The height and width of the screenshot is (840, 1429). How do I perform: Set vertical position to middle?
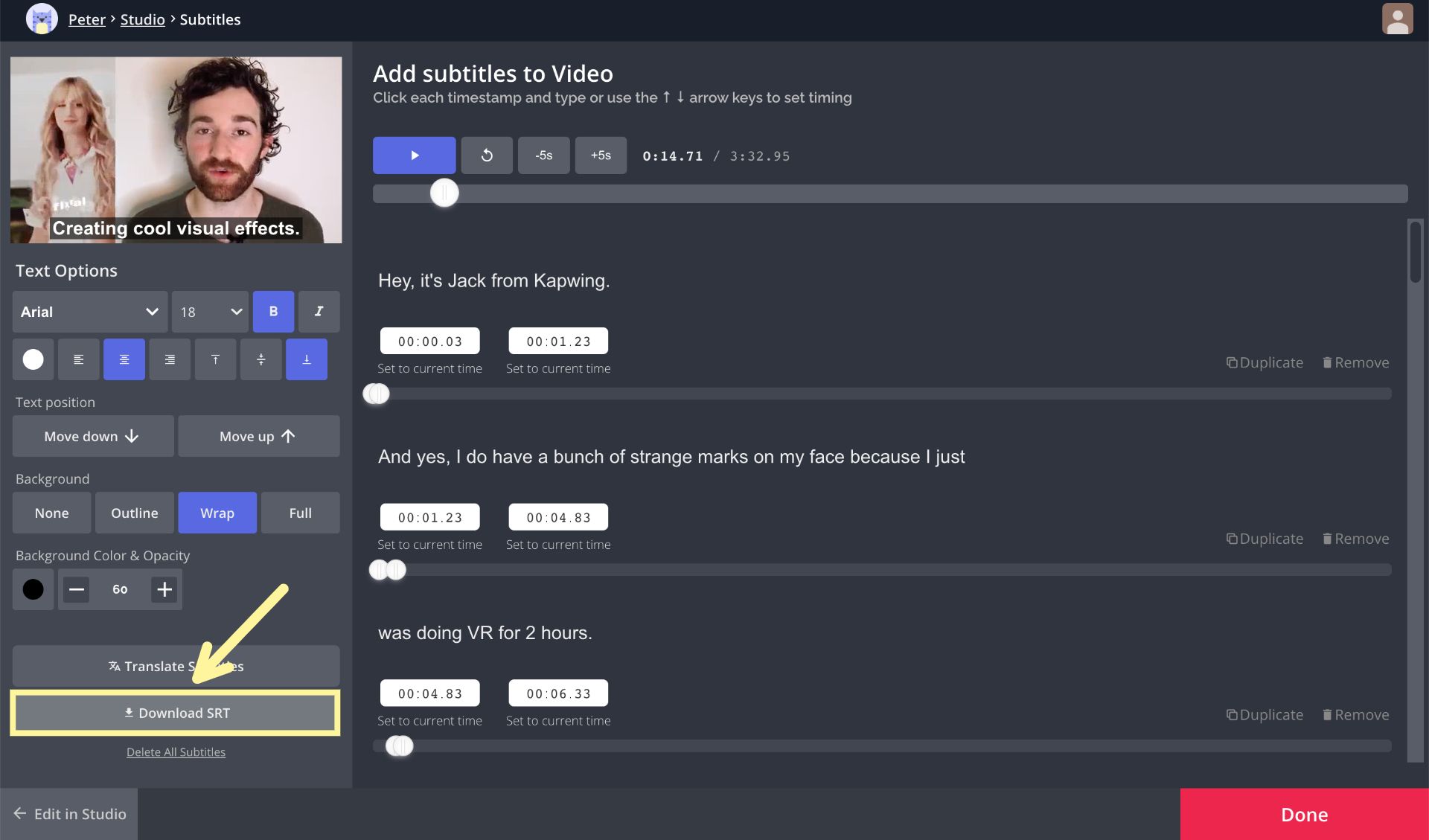(260, 359)
